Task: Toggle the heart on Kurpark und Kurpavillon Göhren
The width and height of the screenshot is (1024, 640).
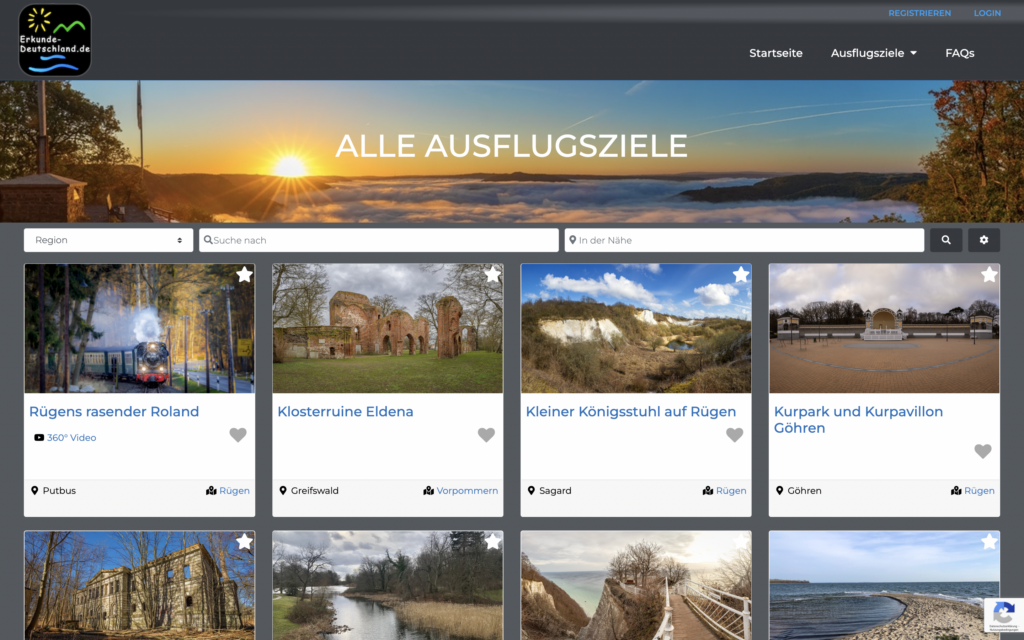Action: (x=983, y=451)
